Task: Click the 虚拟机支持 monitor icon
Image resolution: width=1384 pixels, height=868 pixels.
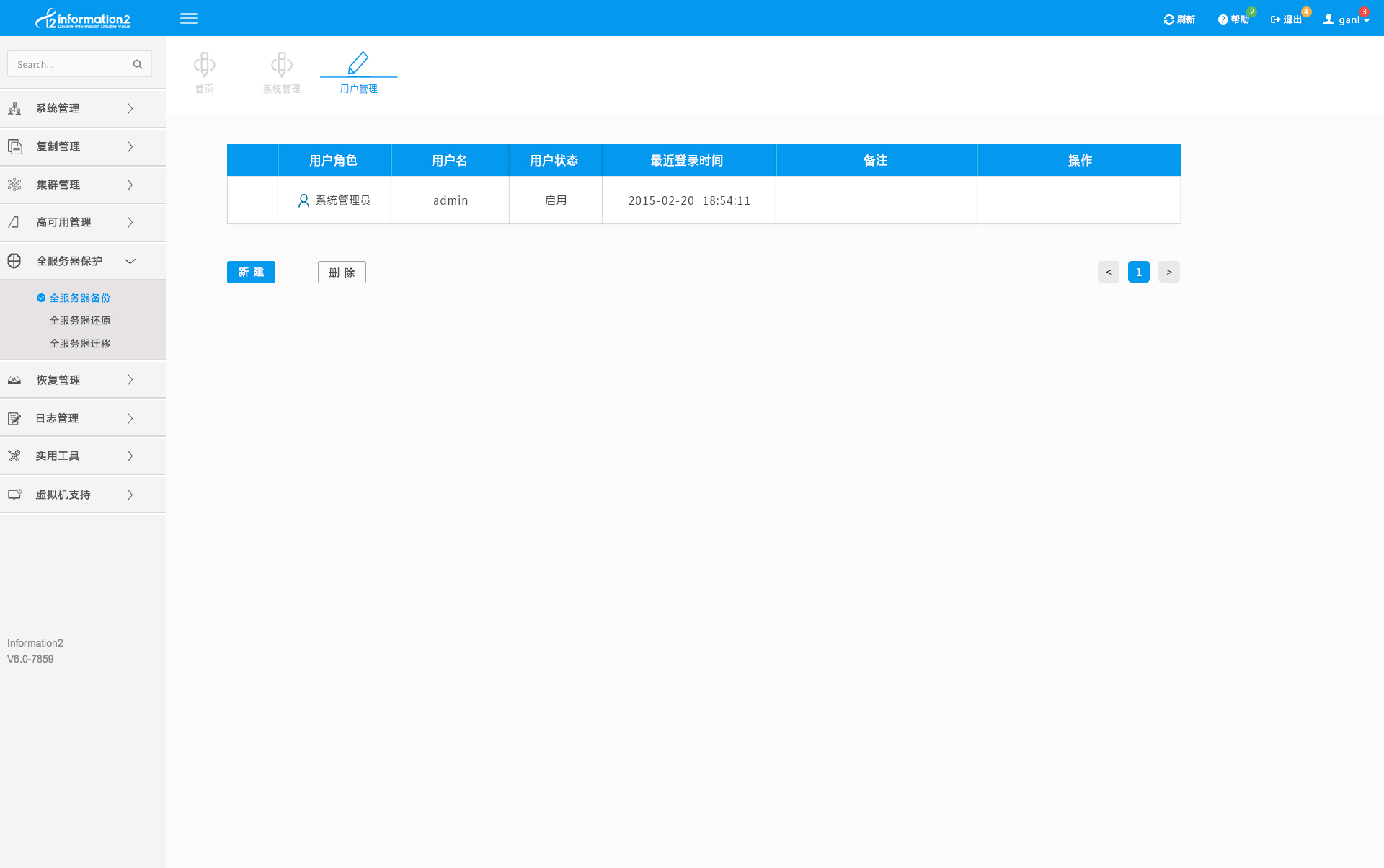Action: coord(14,495)
